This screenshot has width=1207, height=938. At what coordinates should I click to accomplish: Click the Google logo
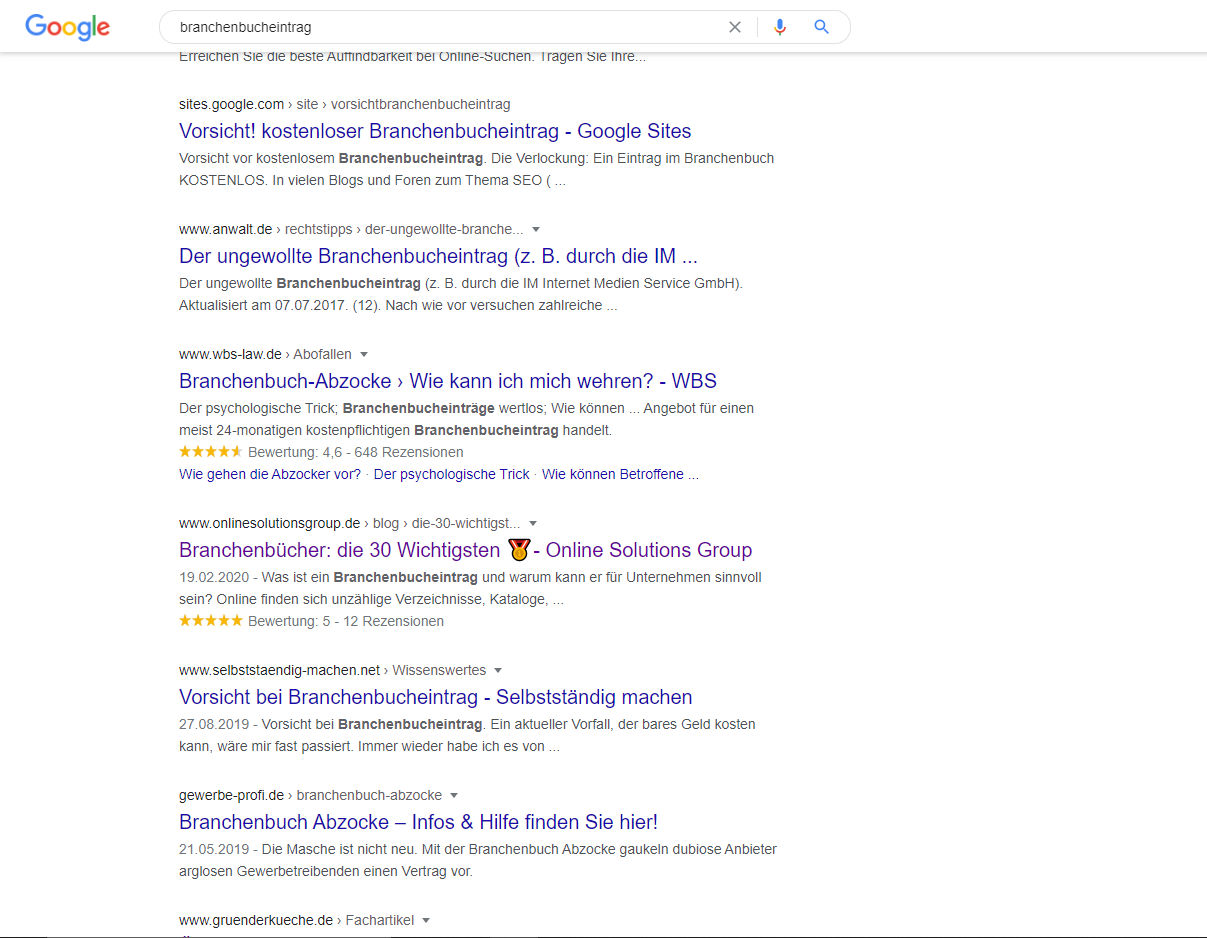(x=67, y=27)
